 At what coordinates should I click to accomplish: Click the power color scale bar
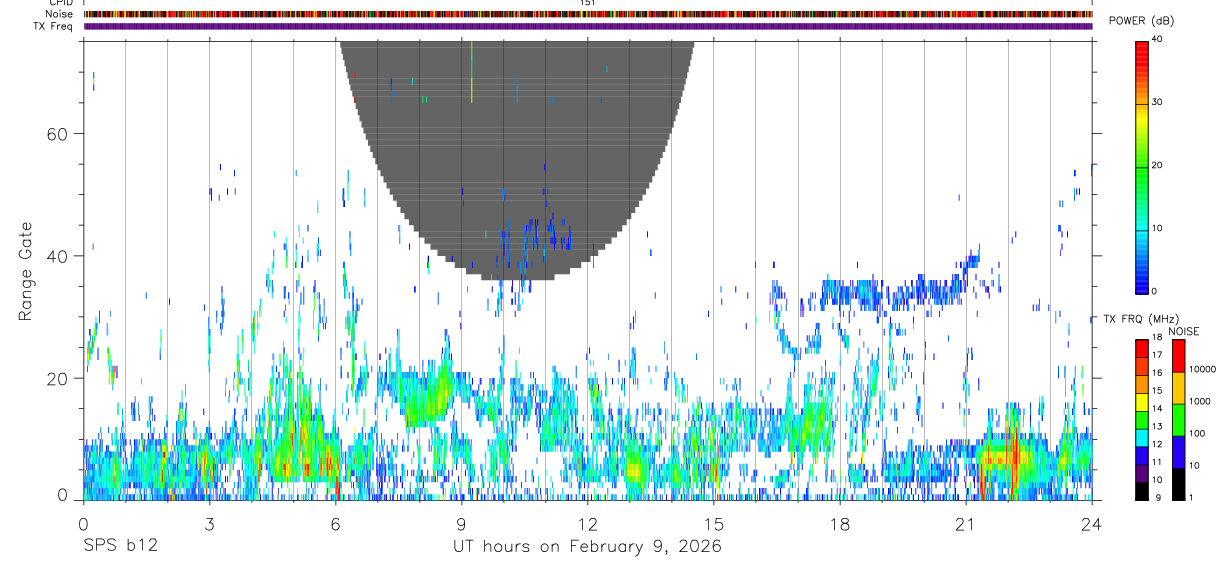(x=1142, y=166)
